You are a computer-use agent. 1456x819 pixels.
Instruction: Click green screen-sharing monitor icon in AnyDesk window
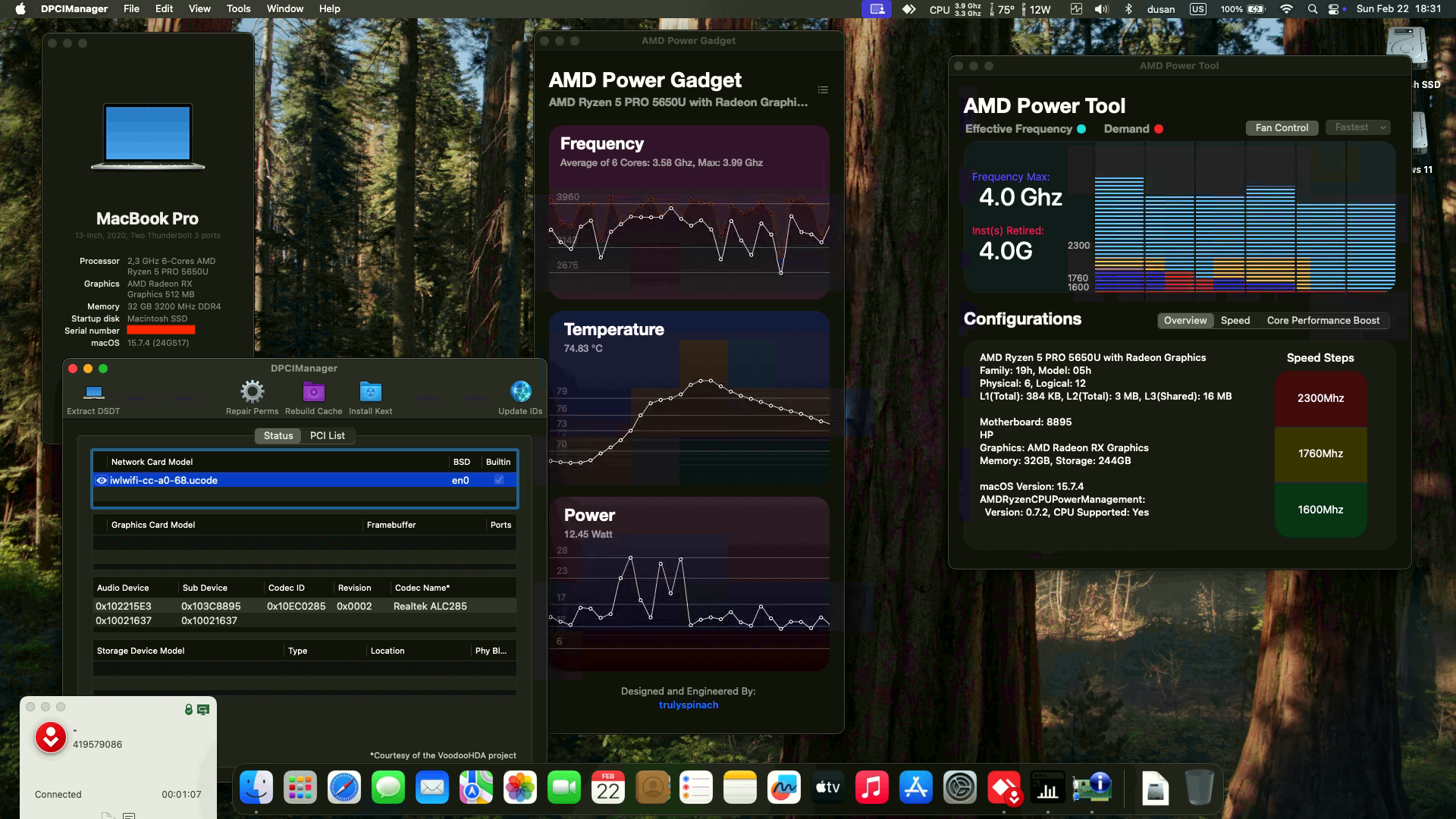click(x=203, y=710)
